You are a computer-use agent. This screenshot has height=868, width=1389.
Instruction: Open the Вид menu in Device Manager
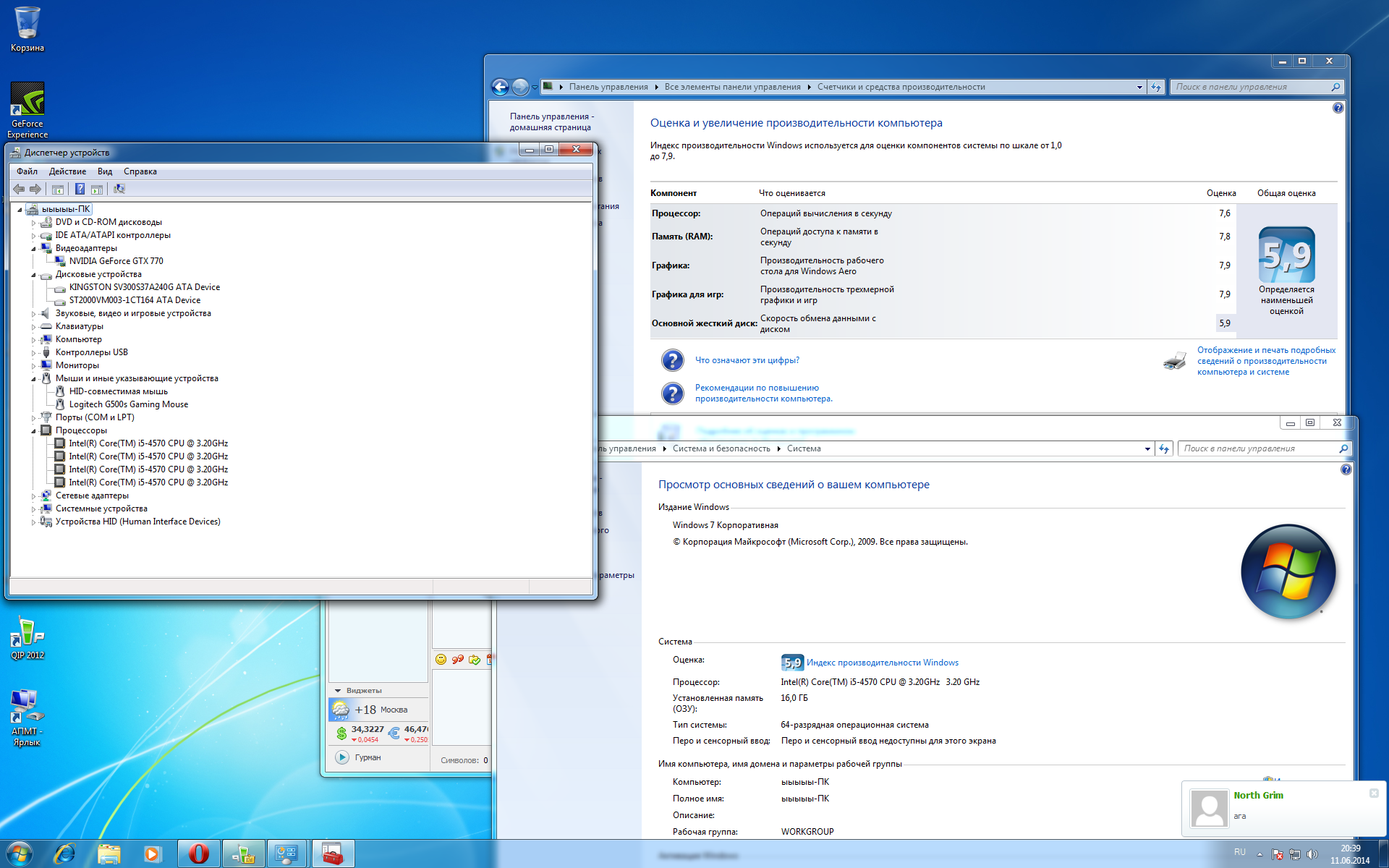click(105, 171)
